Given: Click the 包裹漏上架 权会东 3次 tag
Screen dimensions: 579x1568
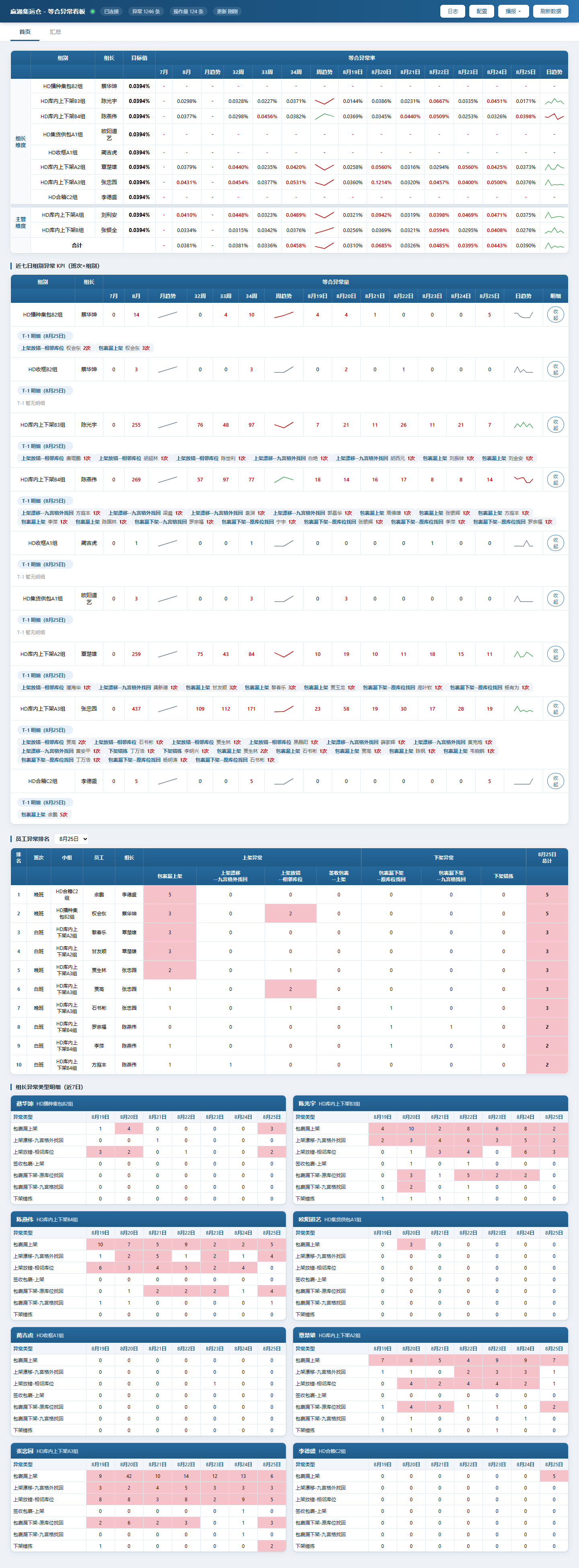Looking at the screenshot, I should [x=123, y=348].
